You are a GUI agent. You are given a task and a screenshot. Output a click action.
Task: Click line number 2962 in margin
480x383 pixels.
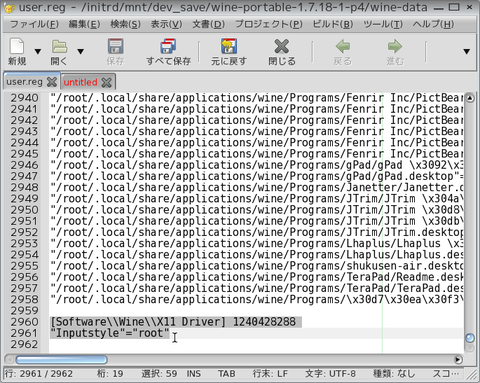click(x=24, y=344)
